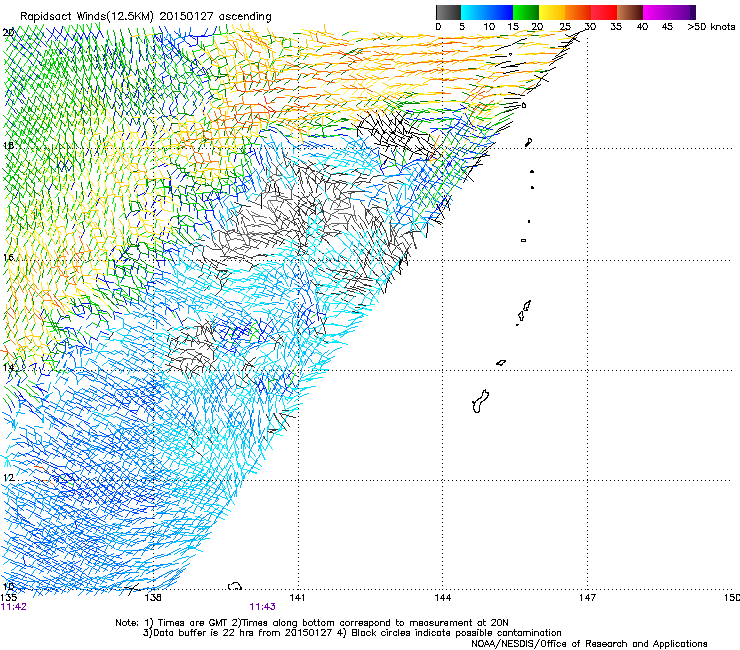Image resolution: width=740 pixels, height=650 pixels.
Task: Click the green 15-20 knots legend segment
Action: pyautogui.click(x=526, y=12)
